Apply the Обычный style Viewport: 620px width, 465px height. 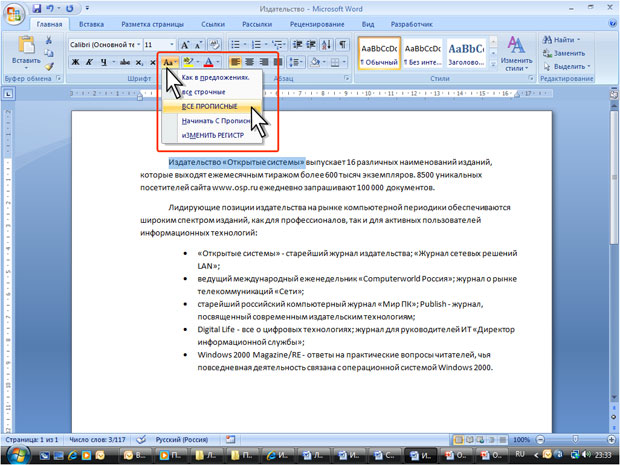379,54
